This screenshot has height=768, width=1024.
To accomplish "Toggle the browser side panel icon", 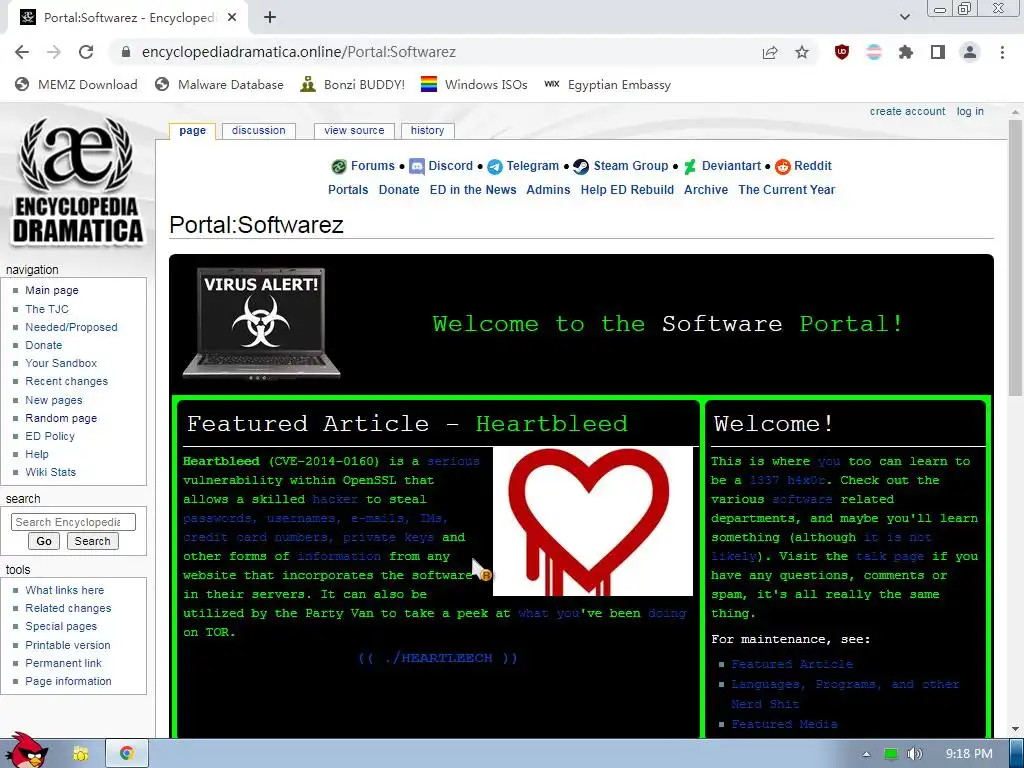I will click(938, 52).
